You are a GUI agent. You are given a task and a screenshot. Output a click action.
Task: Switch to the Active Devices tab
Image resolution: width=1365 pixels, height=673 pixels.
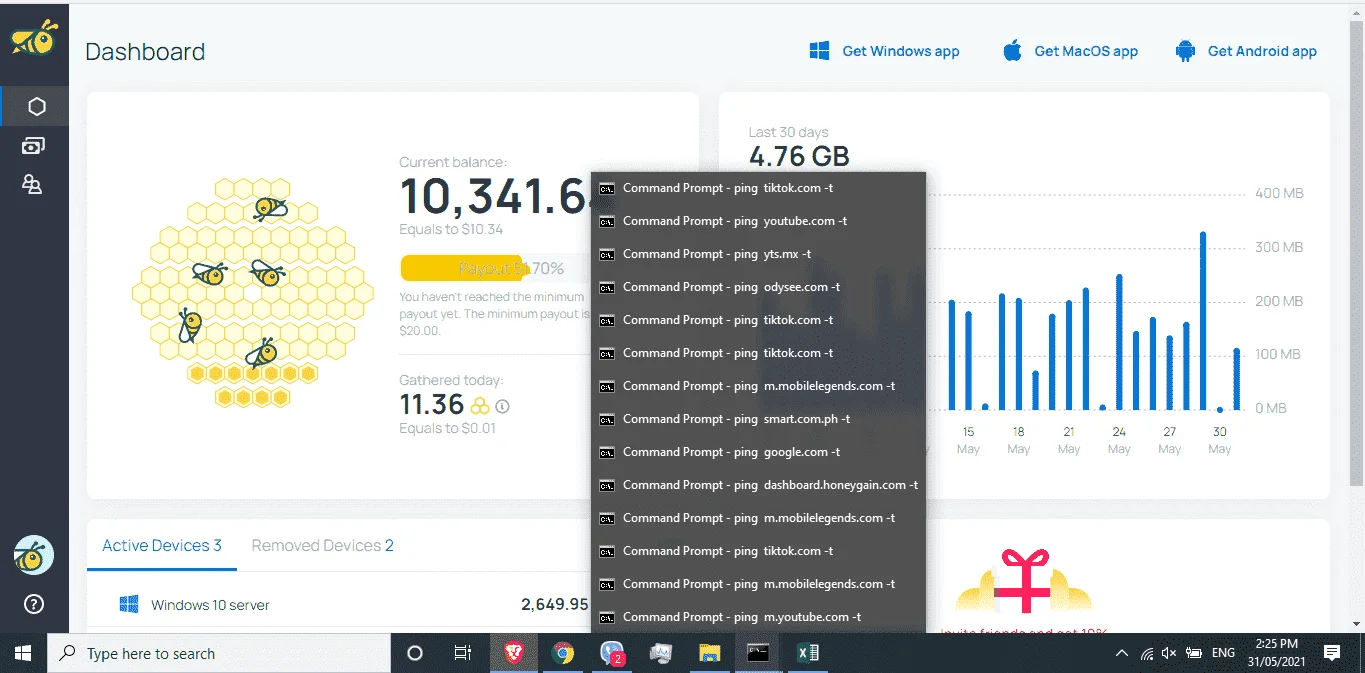coord(162,546)
